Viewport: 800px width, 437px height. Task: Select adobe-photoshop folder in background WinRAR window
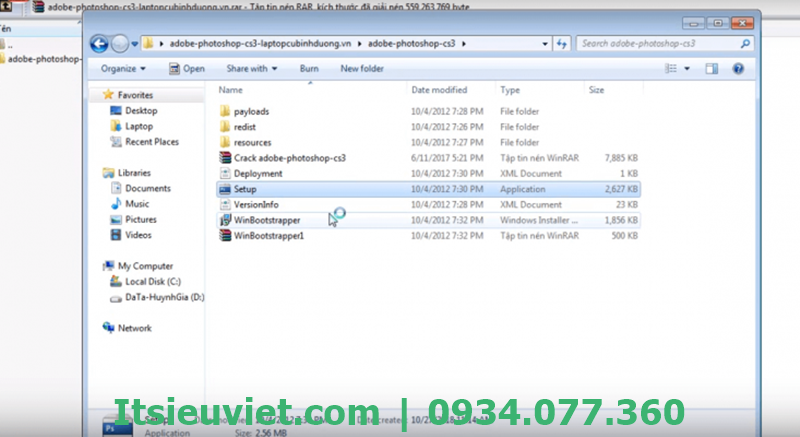(41, 59)
